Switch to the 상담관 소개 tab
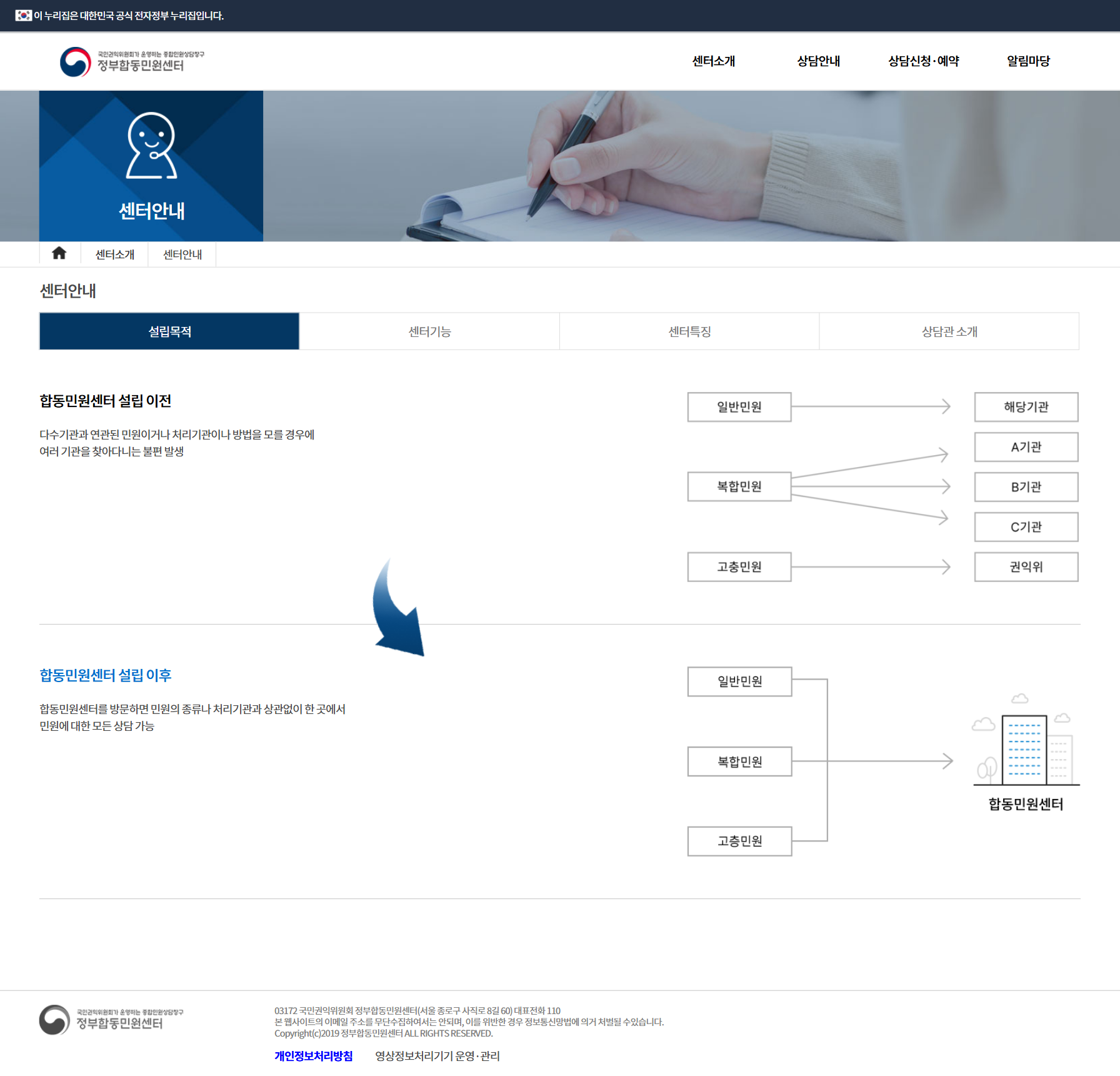This screenshot has width=1120, height=1076. coord(949,331)
